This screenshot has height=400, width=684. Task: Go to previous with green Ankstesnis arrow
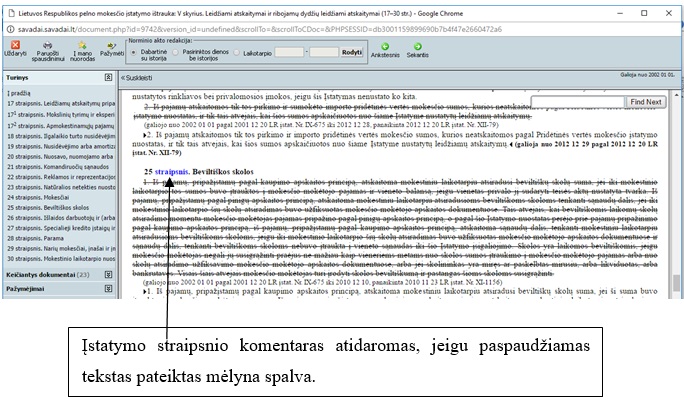[385, 46]
